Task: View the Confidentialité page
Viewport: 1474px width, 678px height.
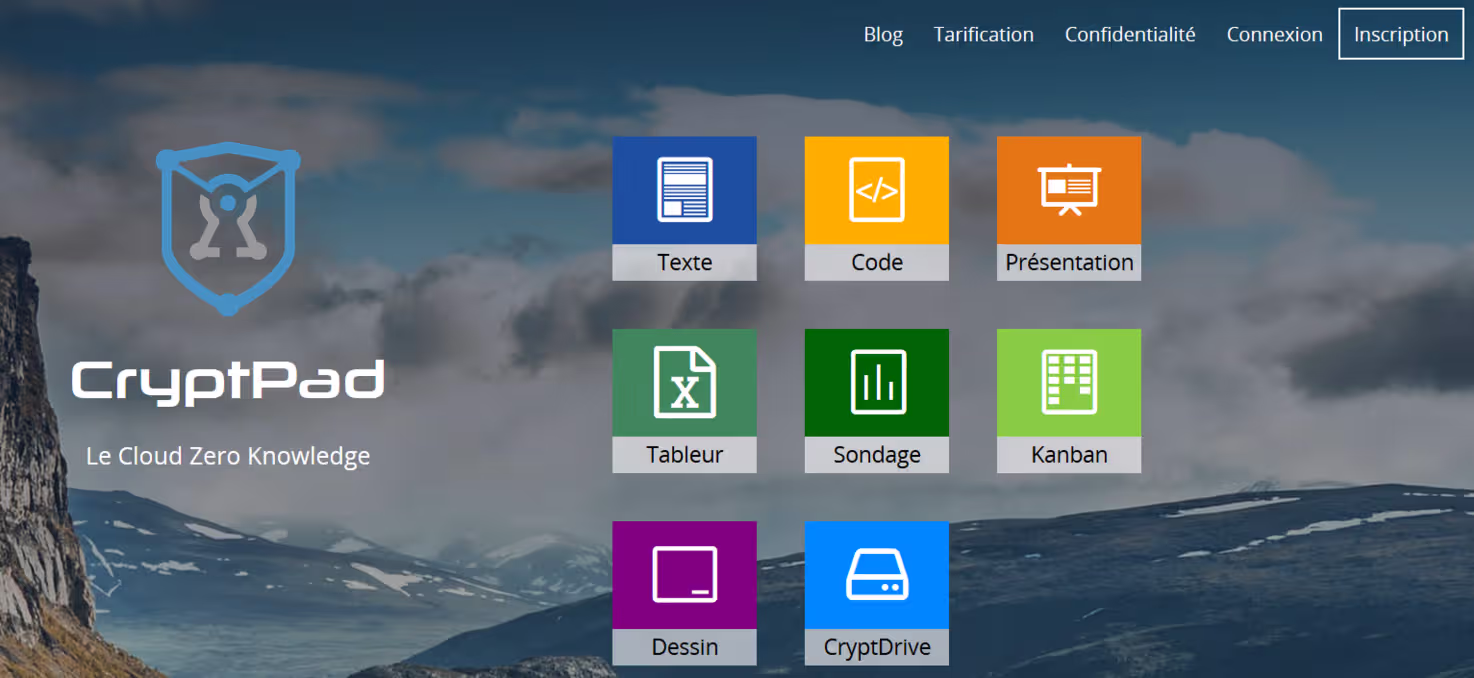Action: tap(1130, 34)
